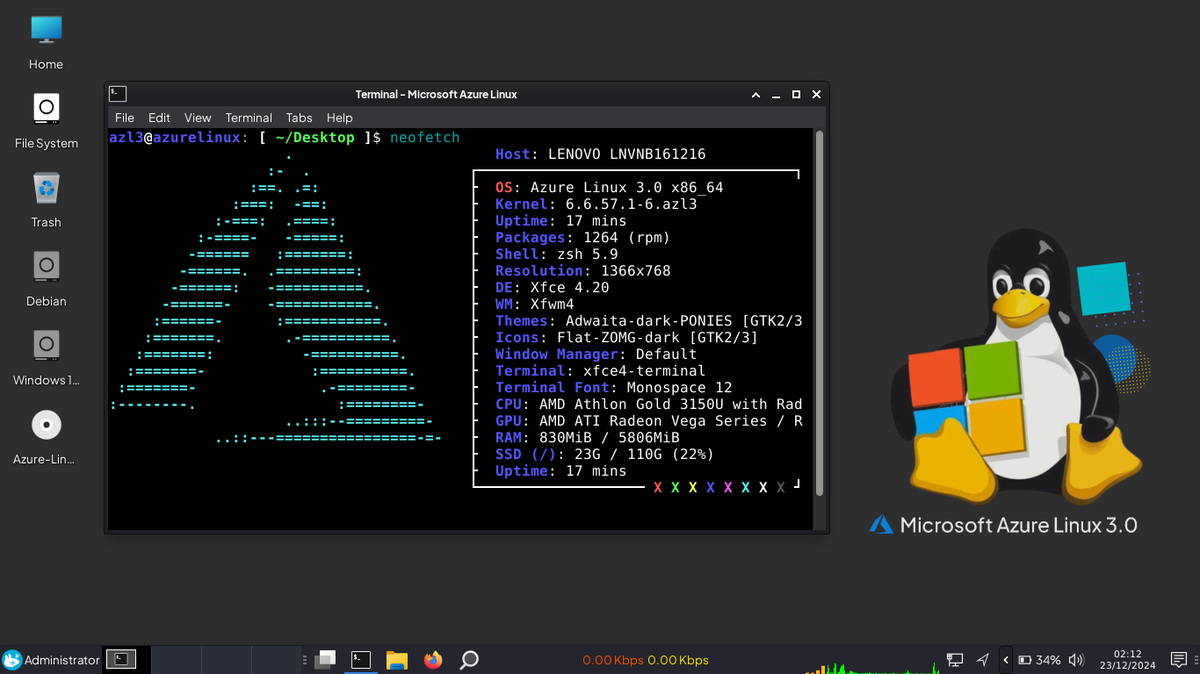
Task: Open the file manager from the taskbar
Action: (397, 660)
